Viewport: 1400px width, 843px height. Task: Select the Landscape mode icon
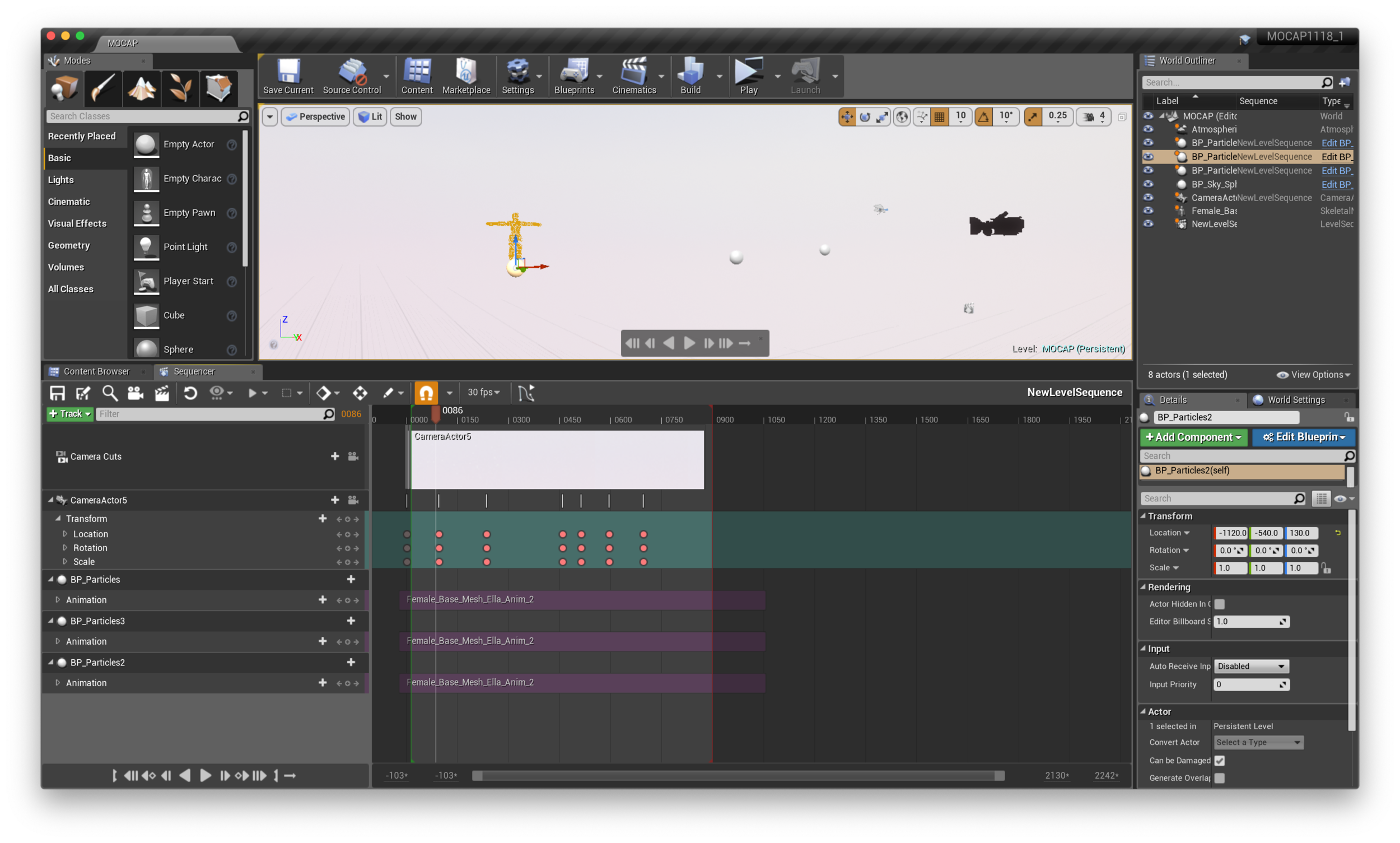(142, 89)
